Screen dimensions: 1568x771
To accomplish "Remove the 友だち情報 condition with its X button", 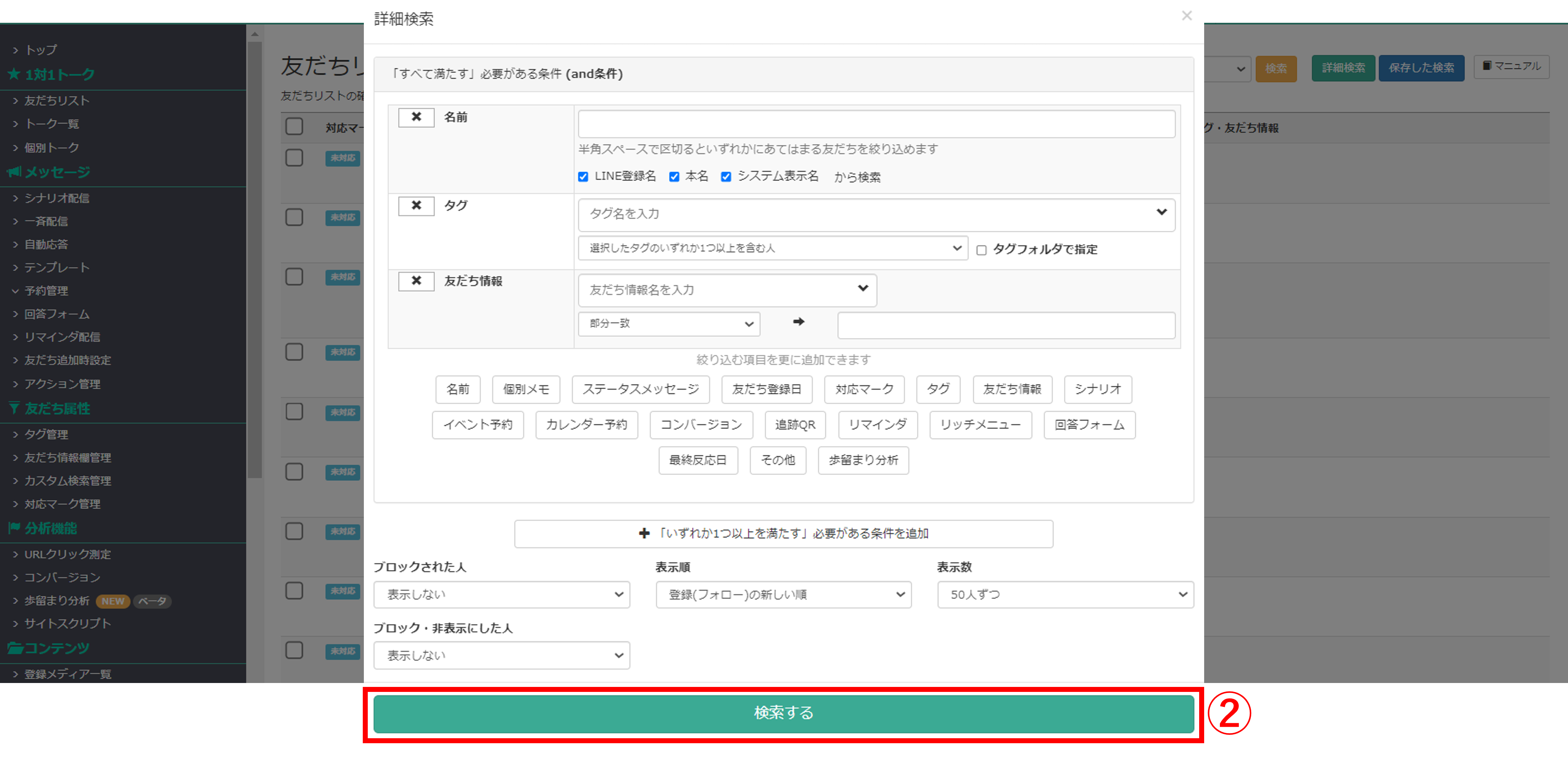I will click(x=416, y=280).
